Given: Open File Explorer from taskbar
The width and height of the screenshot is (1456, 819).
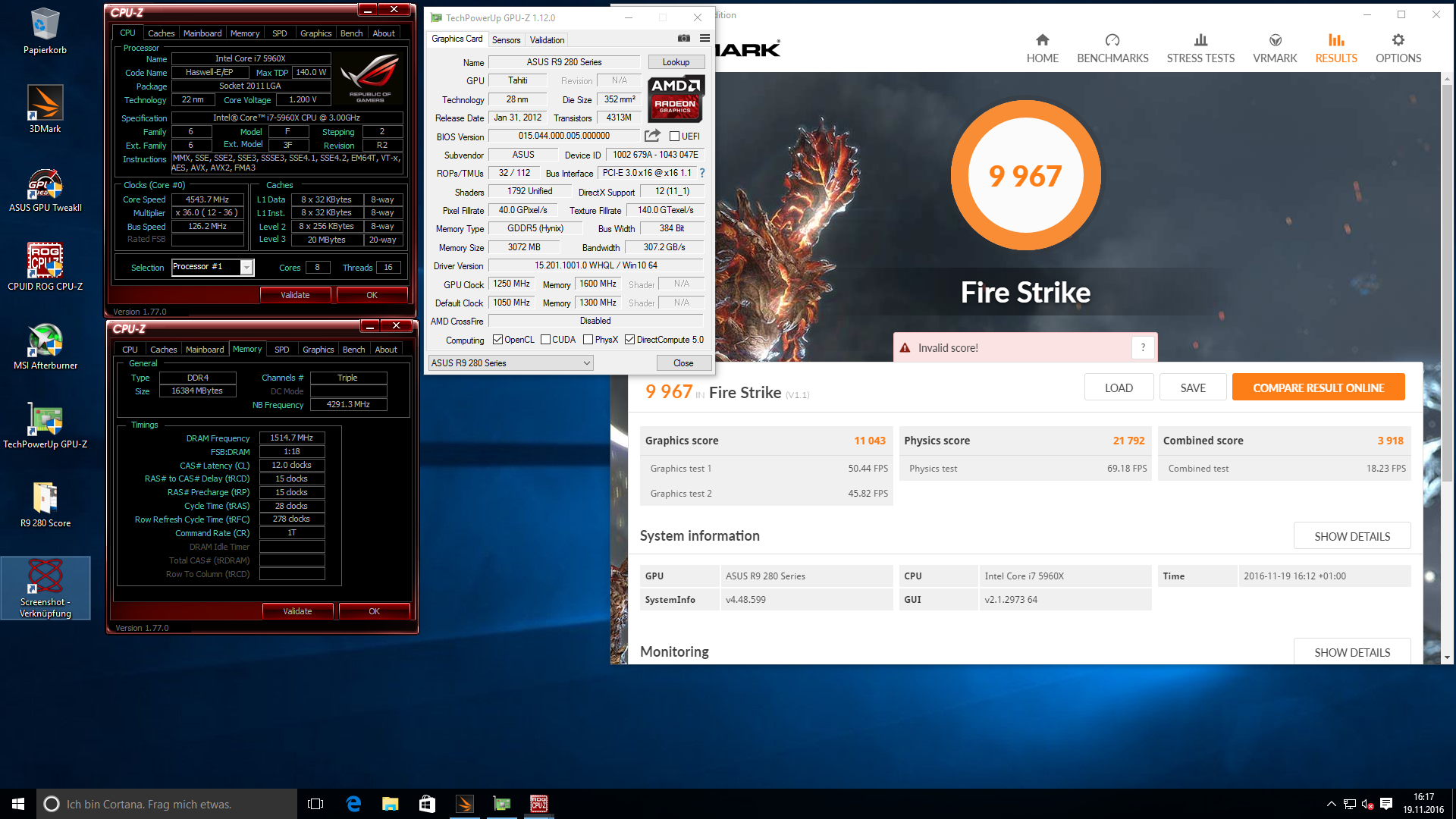Looking at the screenshot, I should tap(391, 804).
